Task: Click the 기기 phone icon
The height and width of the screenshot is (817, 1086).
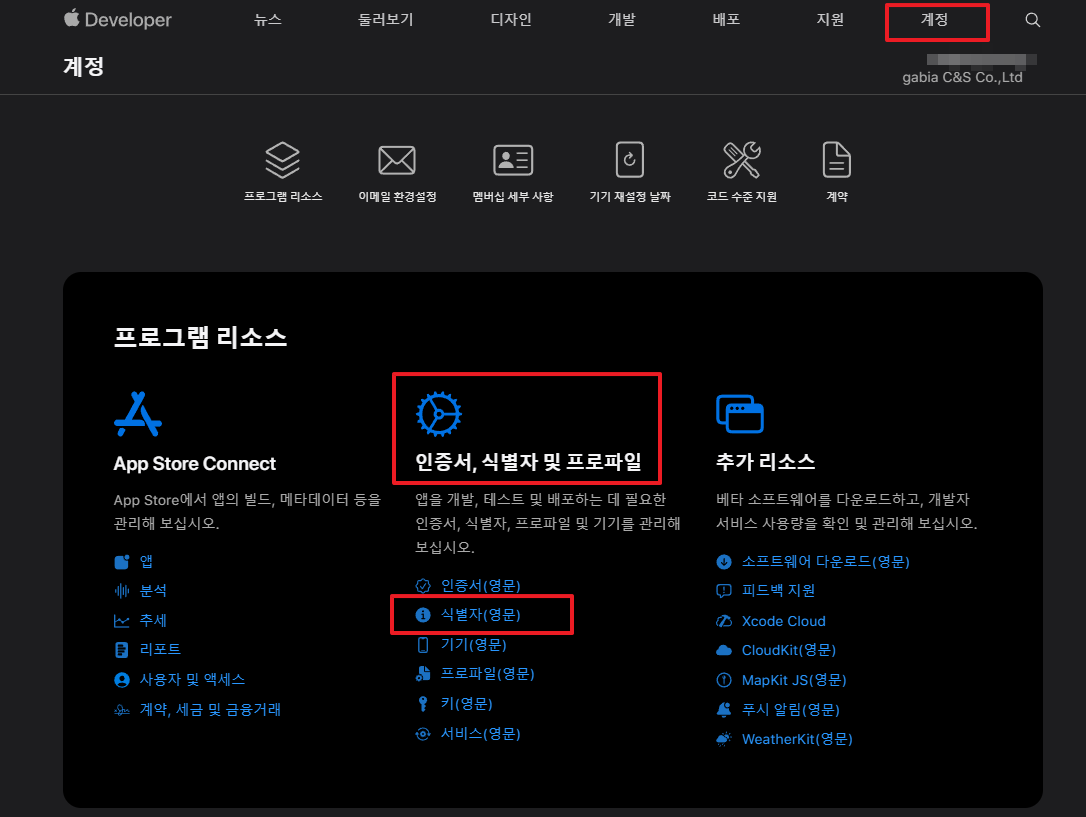Action: point(422,645)
